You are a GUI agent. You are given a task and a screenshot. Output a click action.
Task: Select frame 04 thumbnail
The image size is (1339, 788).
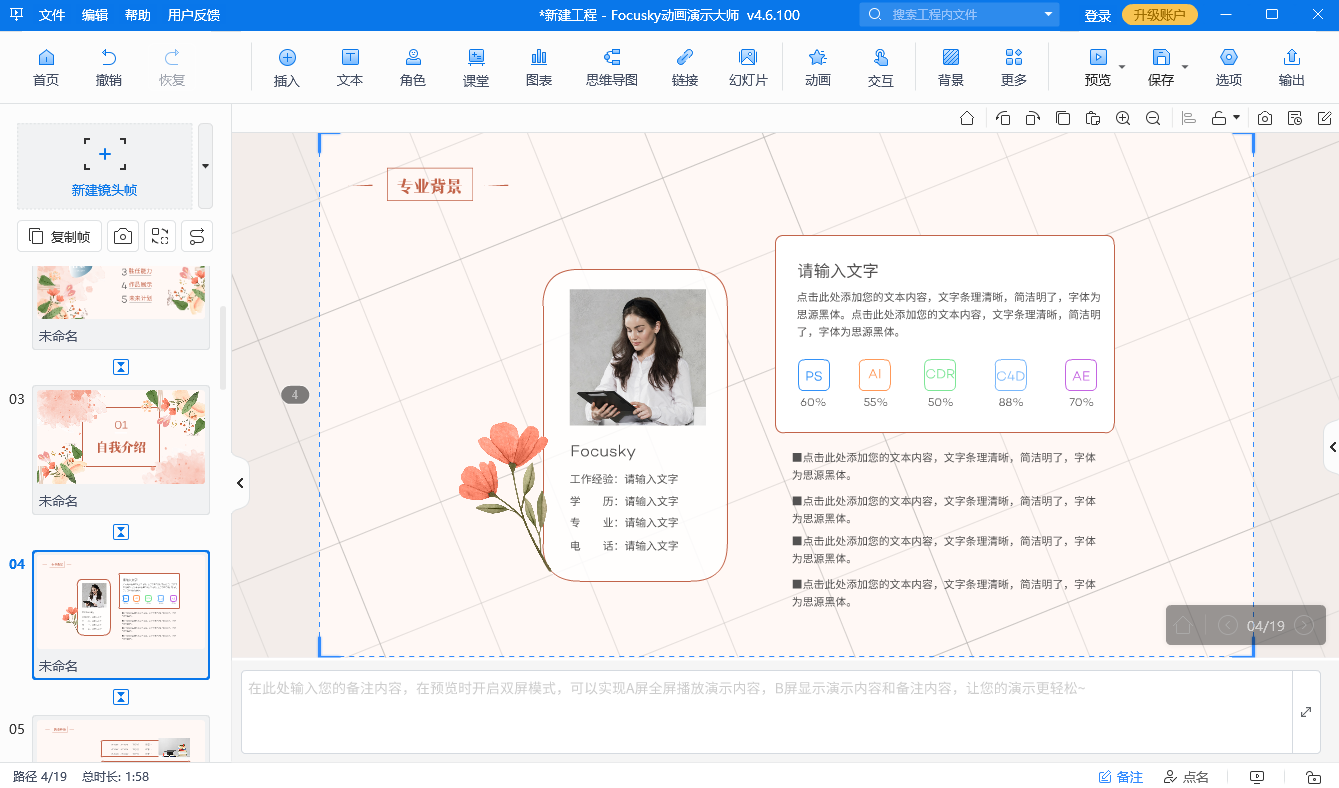pos(121,614)
